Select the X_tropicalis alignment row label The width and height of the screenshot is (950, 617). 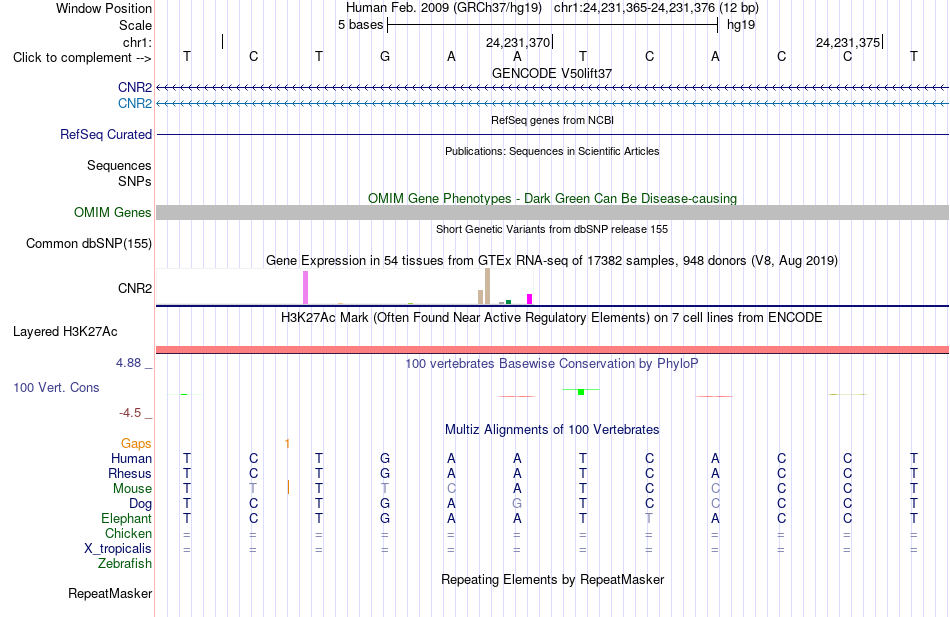(x=118, y=549)
